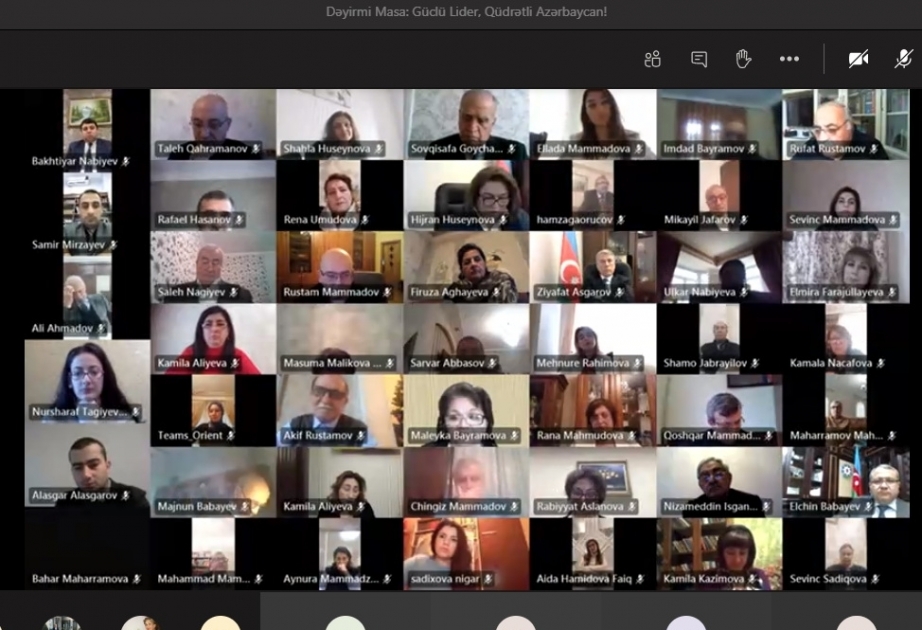Click the muted mic icon beside Bahar Maharramova

(x=136, y=579)
